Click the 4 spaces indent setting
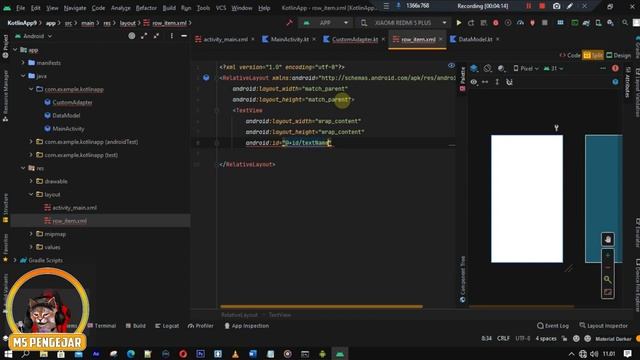This screenshot has height=360, width=640. tap(546, 339)
